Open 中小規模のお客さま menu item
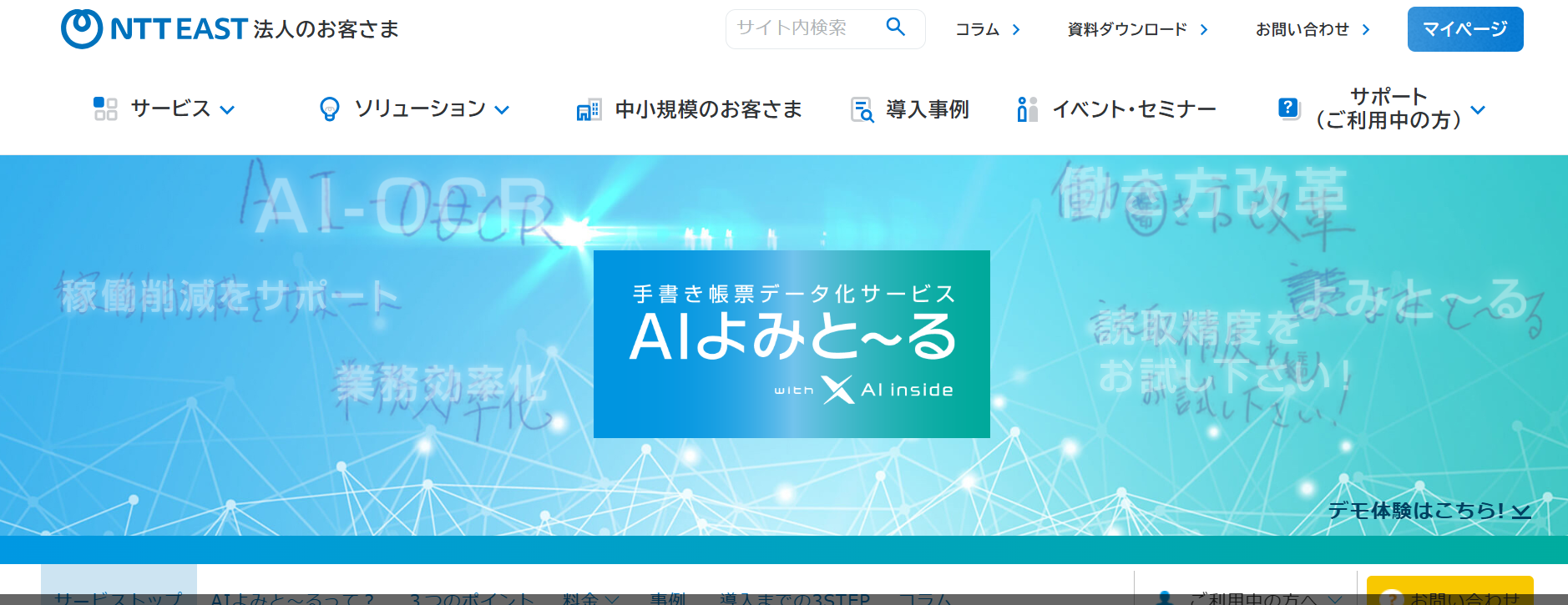The height and width of the screenshot is (605, 1568). 708,109
